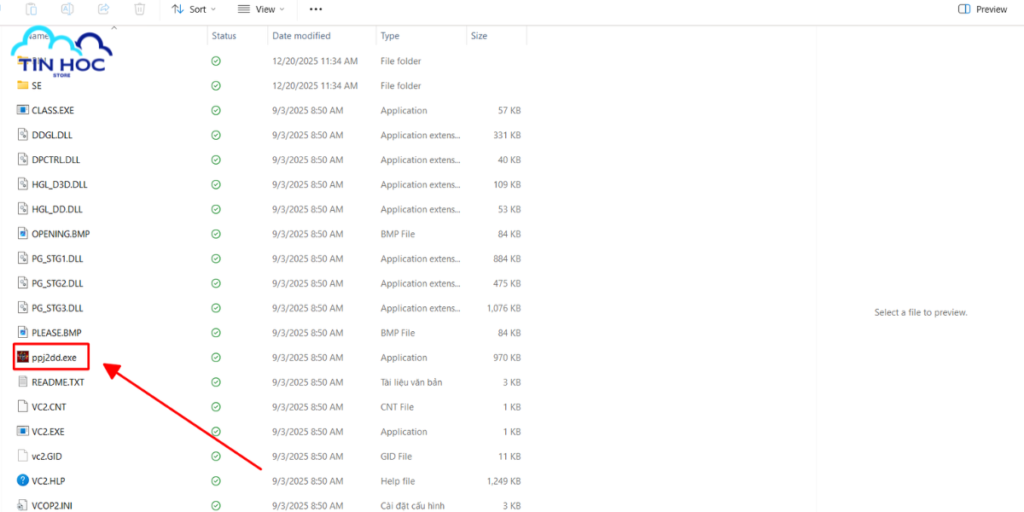Screen dimensions: 1024x512
Task: Select the SE folder icon
Action: pyautogui.click(x=23, y=86)
